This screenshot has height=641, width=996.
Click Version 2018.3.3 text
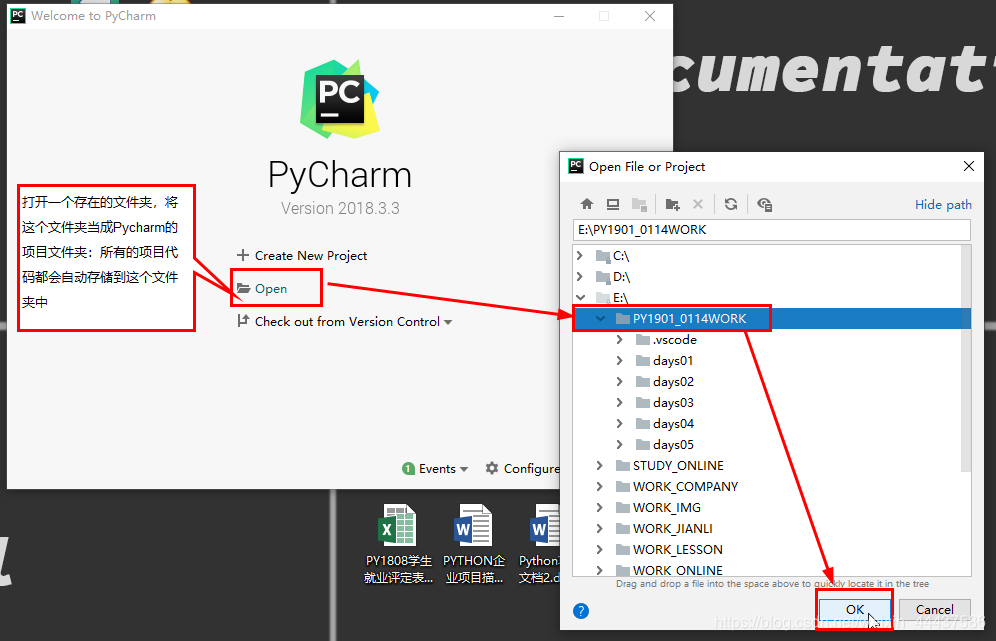point(340,208)
